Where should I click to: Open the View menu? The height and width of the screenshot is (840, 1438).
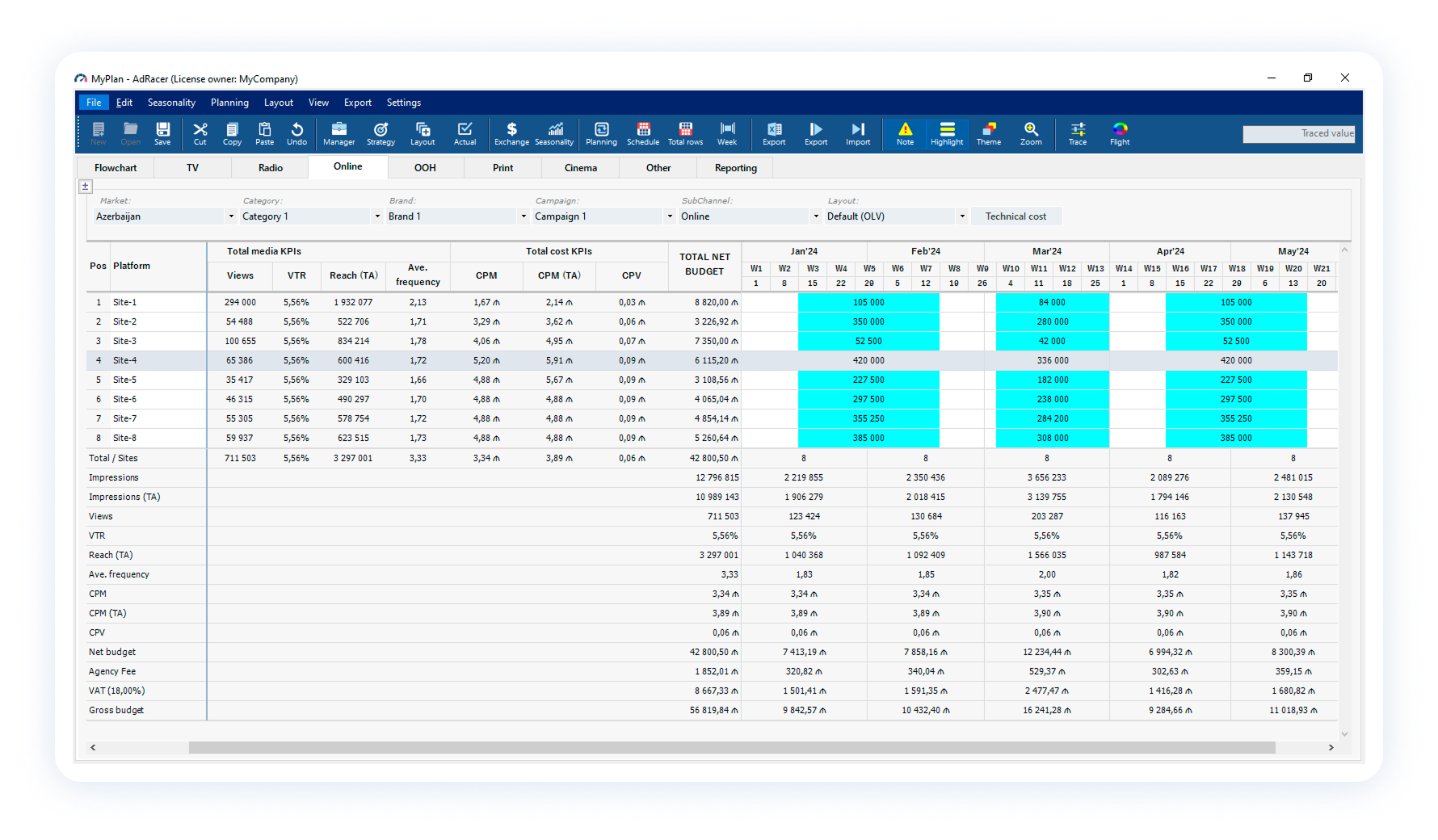click(x=318, y=103)
